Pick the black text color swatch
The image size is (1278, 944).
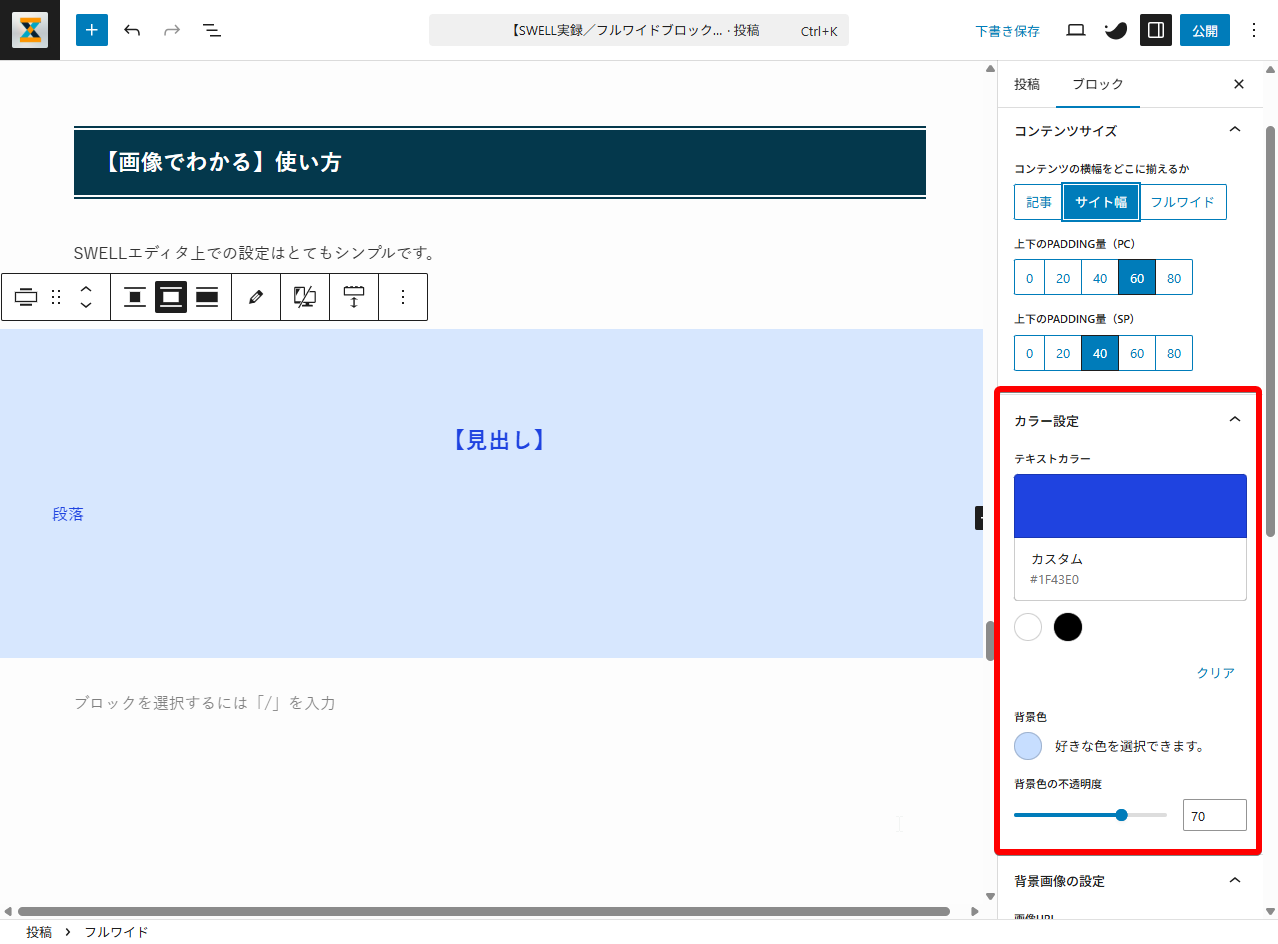1068,627
